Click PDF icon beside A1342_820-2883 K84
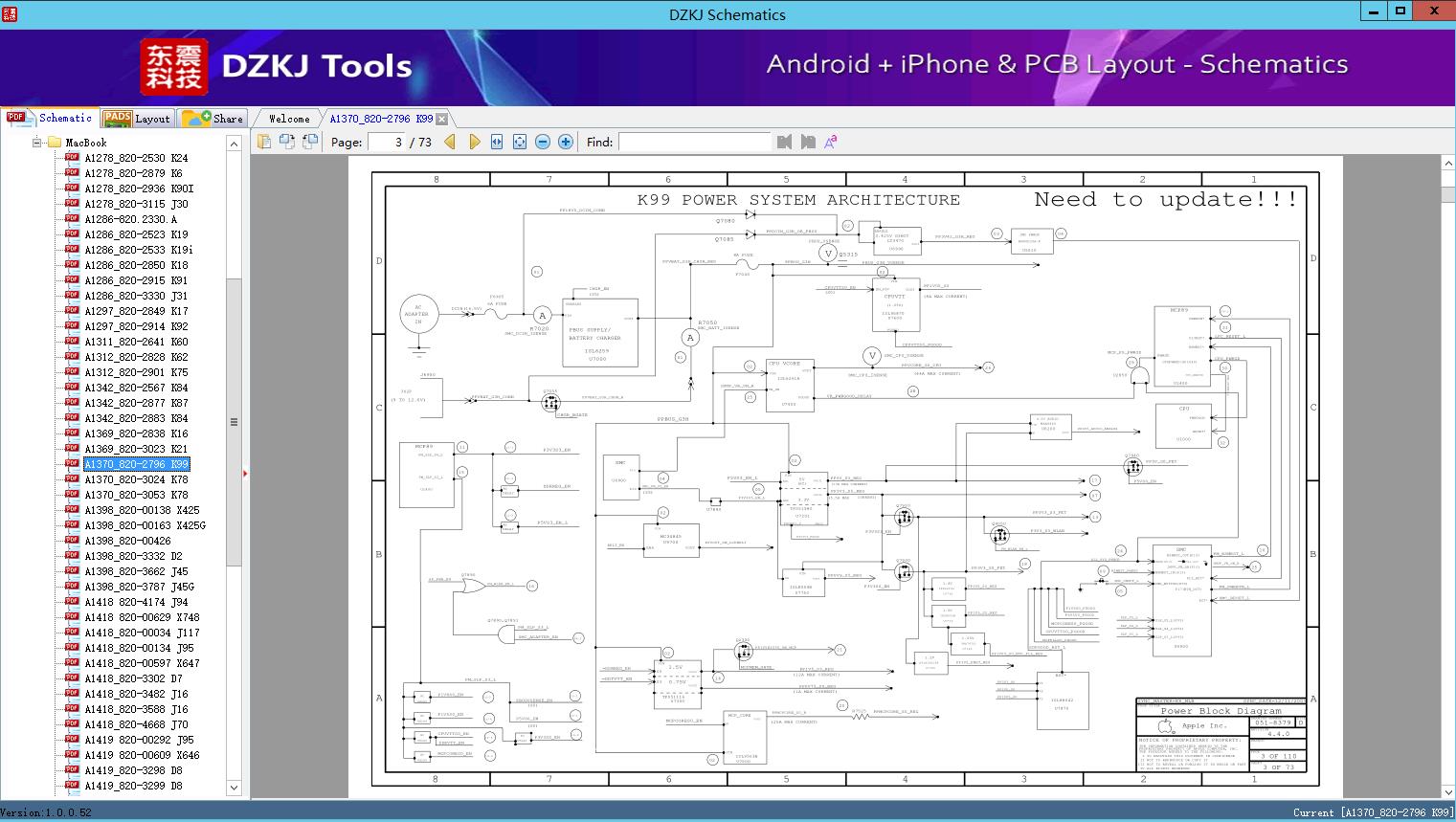1456x822 pixels. pyautogui.click(x=72, y=417)
